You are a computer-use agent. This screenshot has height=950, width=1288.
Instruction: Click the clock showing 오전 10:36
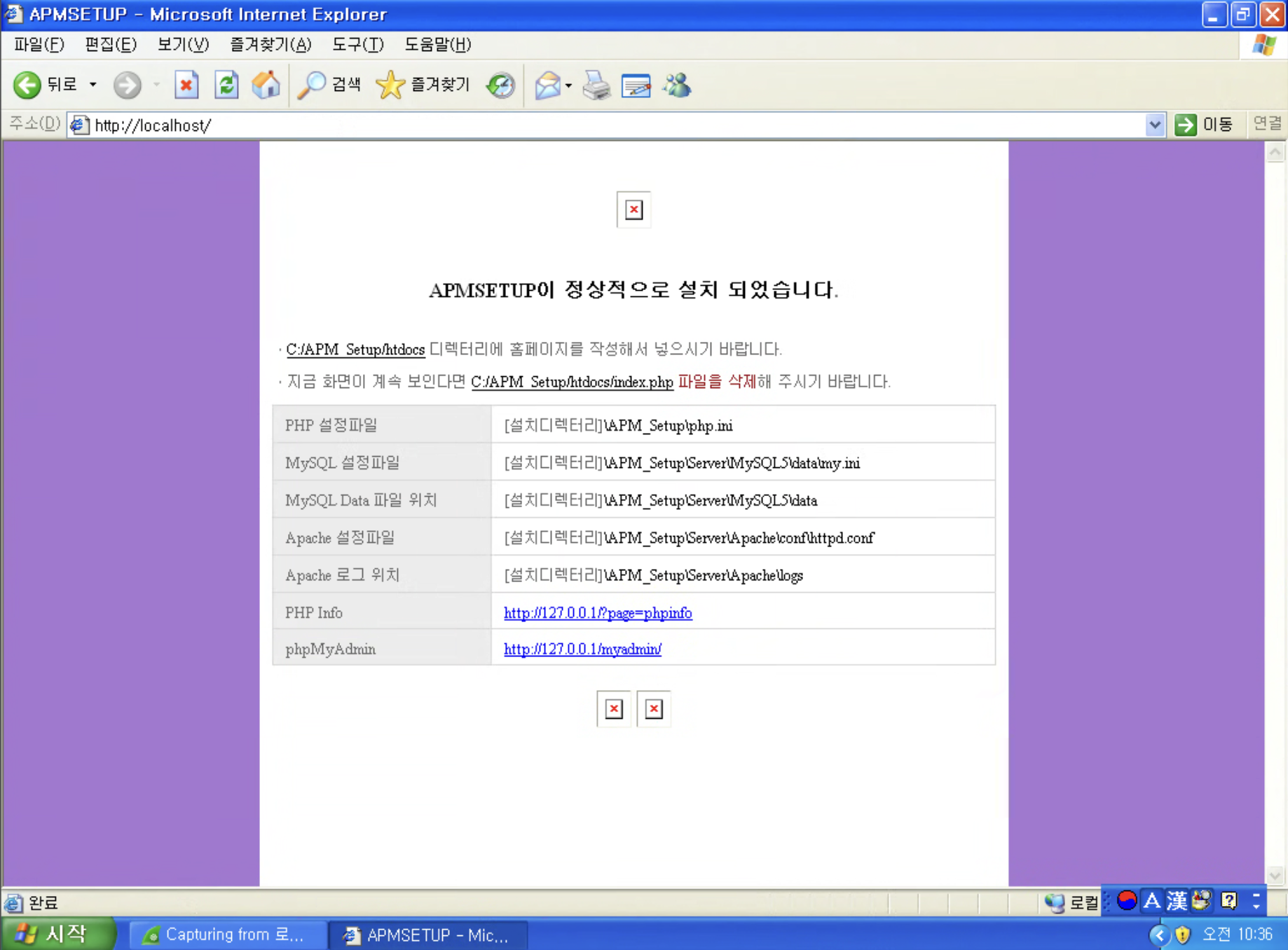1237,935
